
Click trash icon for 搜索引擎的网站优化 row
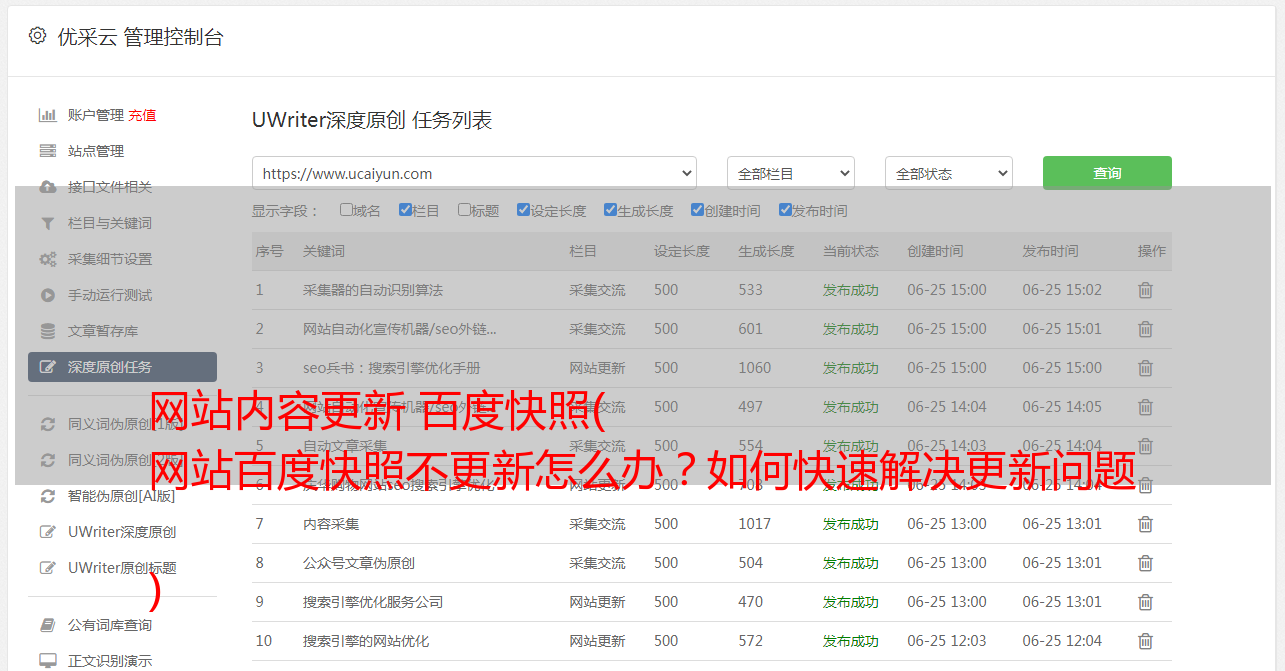point(1146,641)
